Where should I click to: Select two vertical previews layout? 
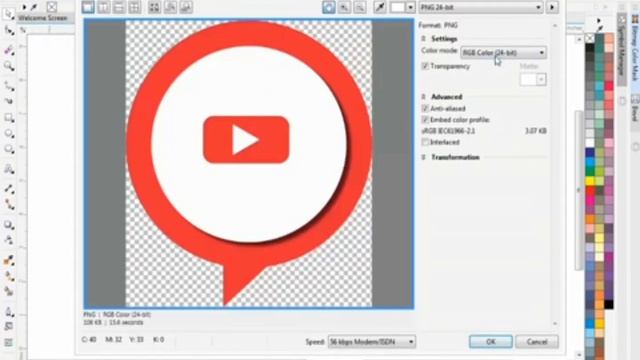103,7
